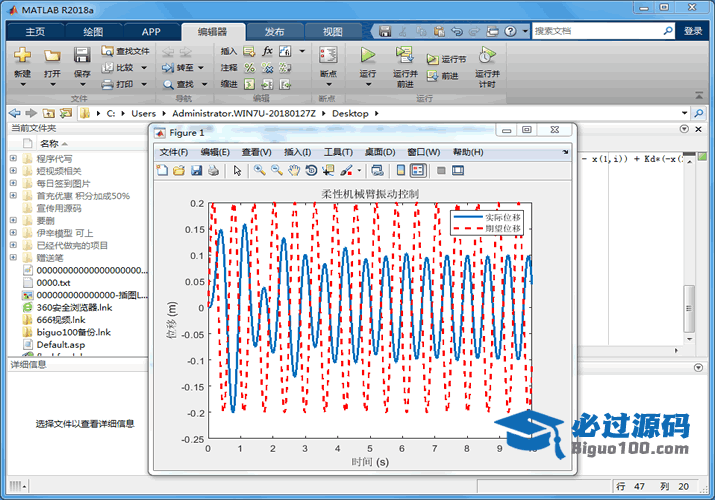The width and height of the screenshot is (715, 500).
Task: Open the dropdown arrow next to 比较
Action: pos(144,68)
